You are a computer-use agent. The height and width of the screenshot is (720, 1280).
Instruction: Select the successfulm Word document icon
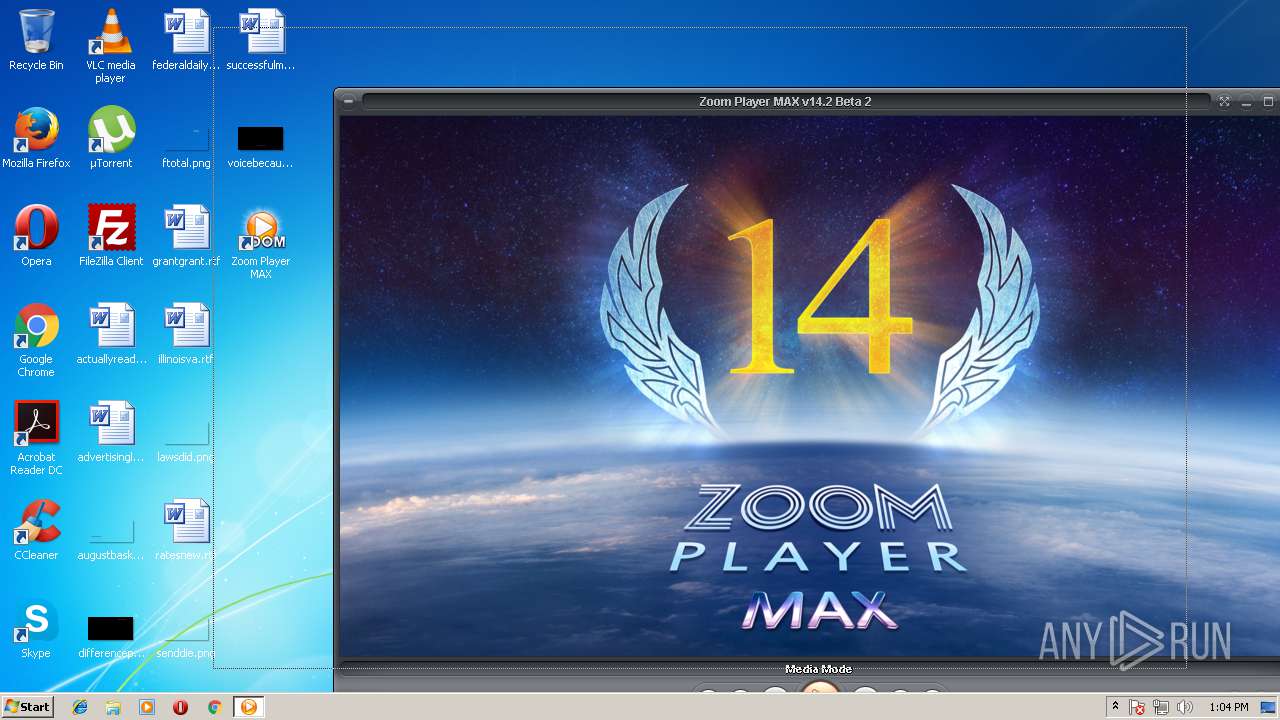pos(261,40)
